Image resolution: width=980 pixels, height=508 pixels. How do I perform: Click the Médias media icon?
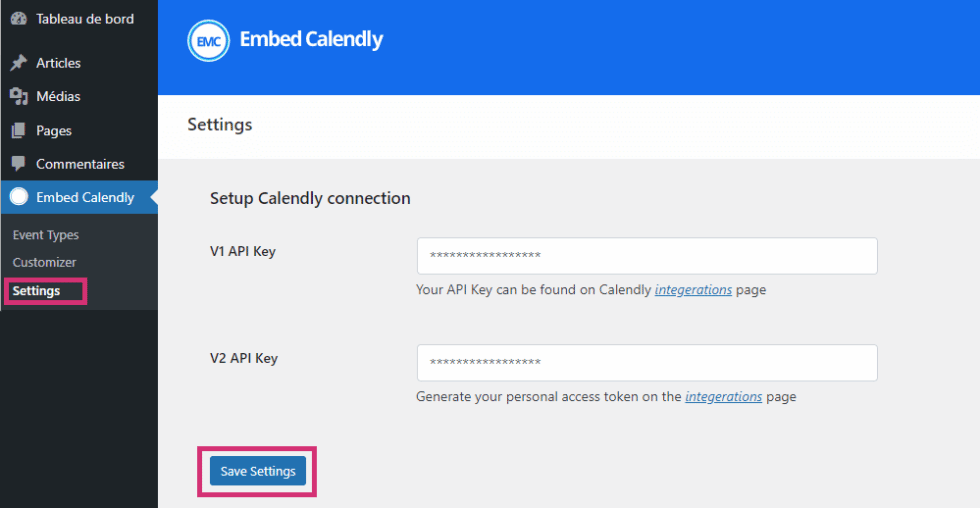tap(18, 97)
